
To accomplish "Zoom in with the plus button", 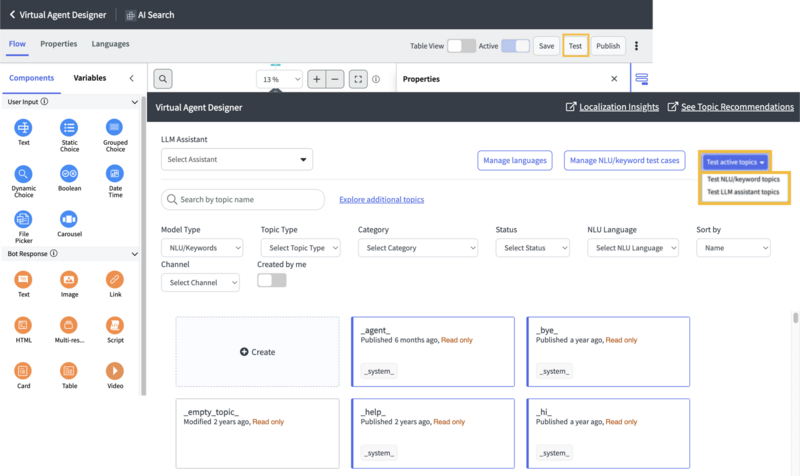I will (317, 79).
